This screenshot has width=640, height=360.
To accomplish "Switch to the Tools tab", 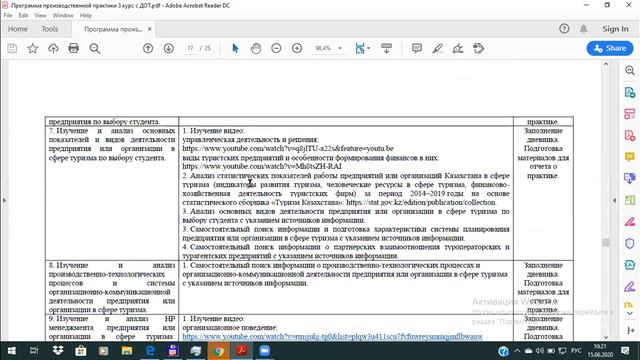I will coord(50,29).
